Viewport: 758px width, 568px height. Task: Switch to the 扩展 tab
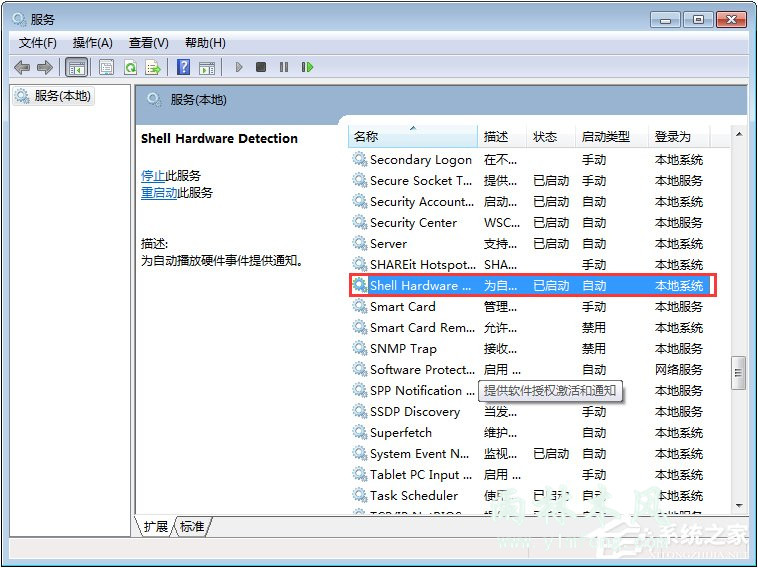(x=155, y=526)
